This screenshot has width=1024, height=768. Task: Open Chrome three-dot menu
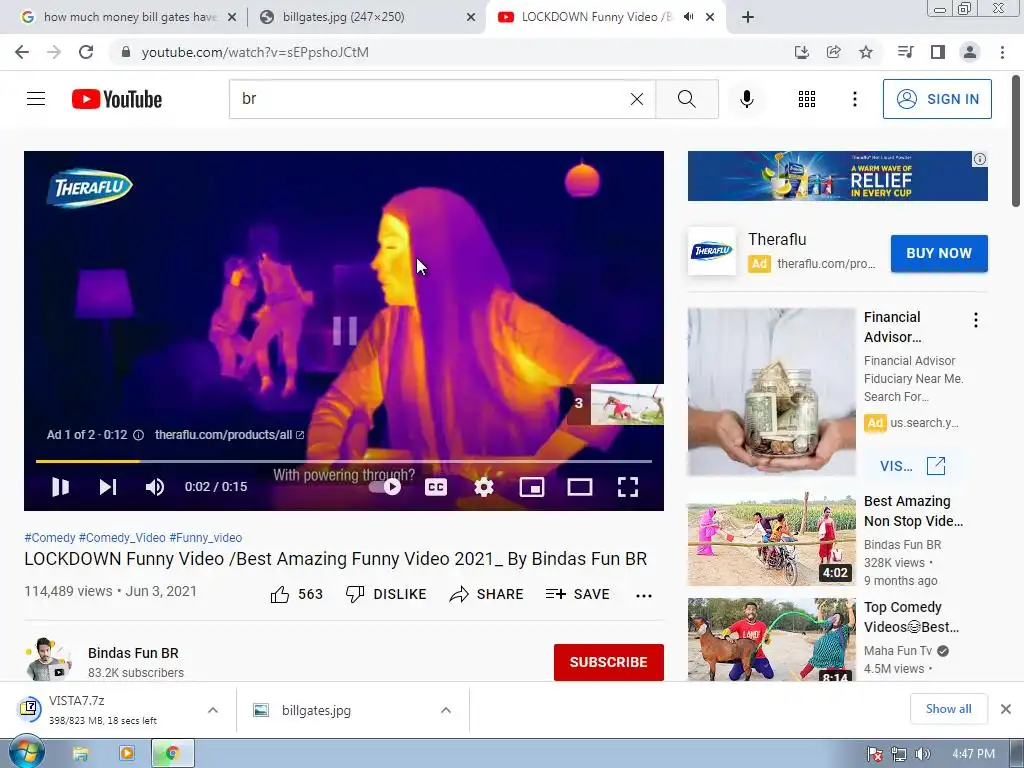1002,52
